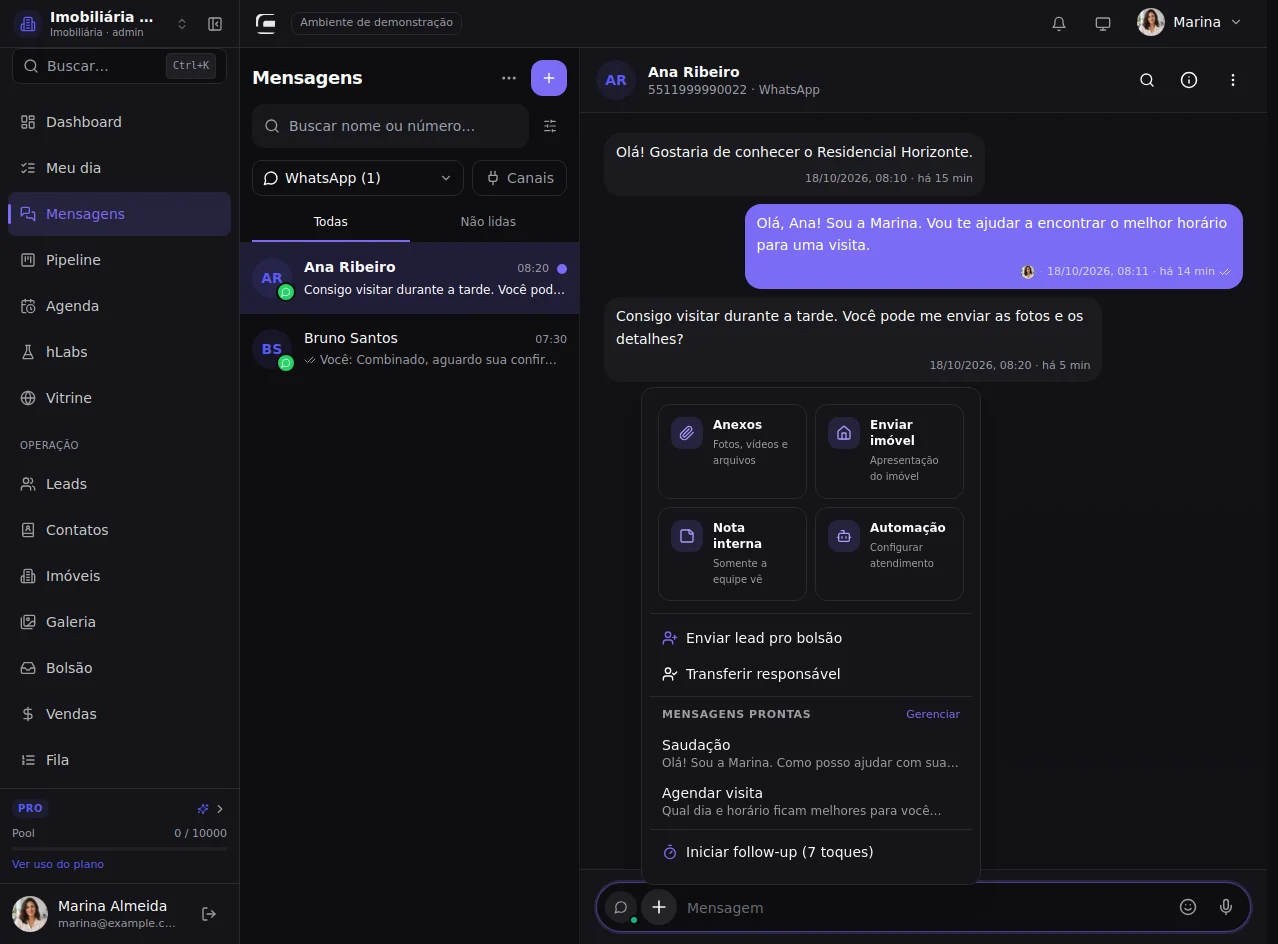Image resolution: width=1278 pixels, height=944 pixels.
Task: Switch to the Todas tab
Action: tap(331, 221)
